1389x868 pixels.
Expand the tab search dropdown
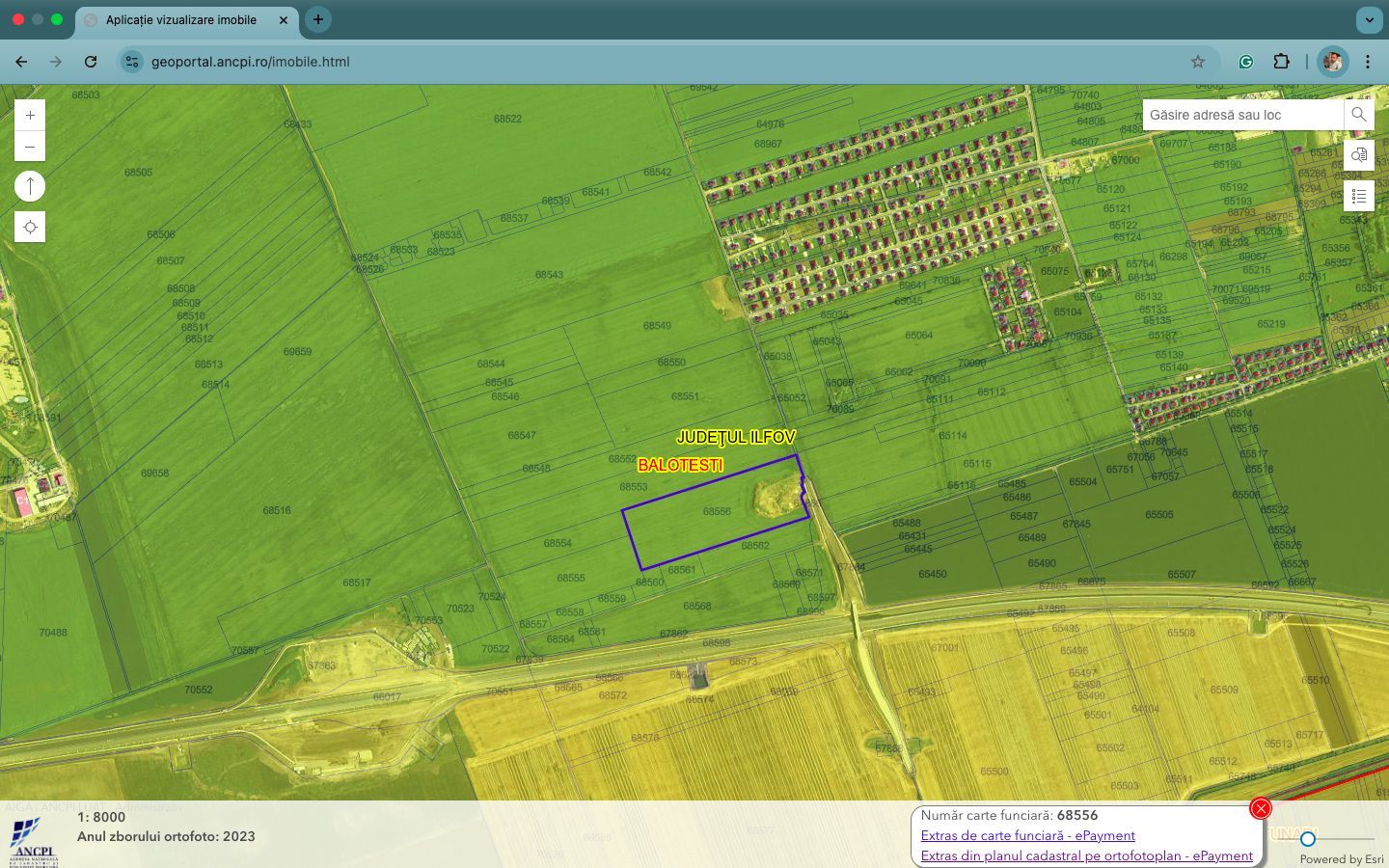click(1369, 19)
